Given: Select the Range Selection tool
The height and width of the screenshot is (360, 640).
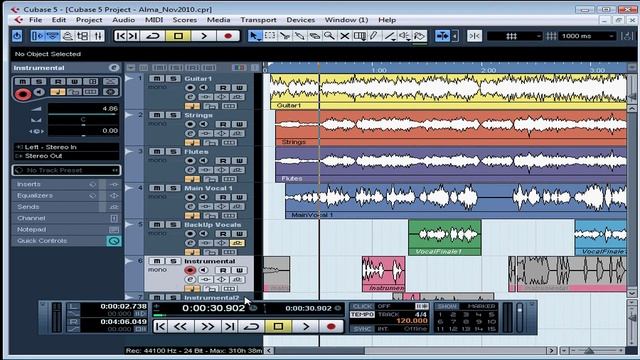Looking at the screenshot, I should (270, 36).
